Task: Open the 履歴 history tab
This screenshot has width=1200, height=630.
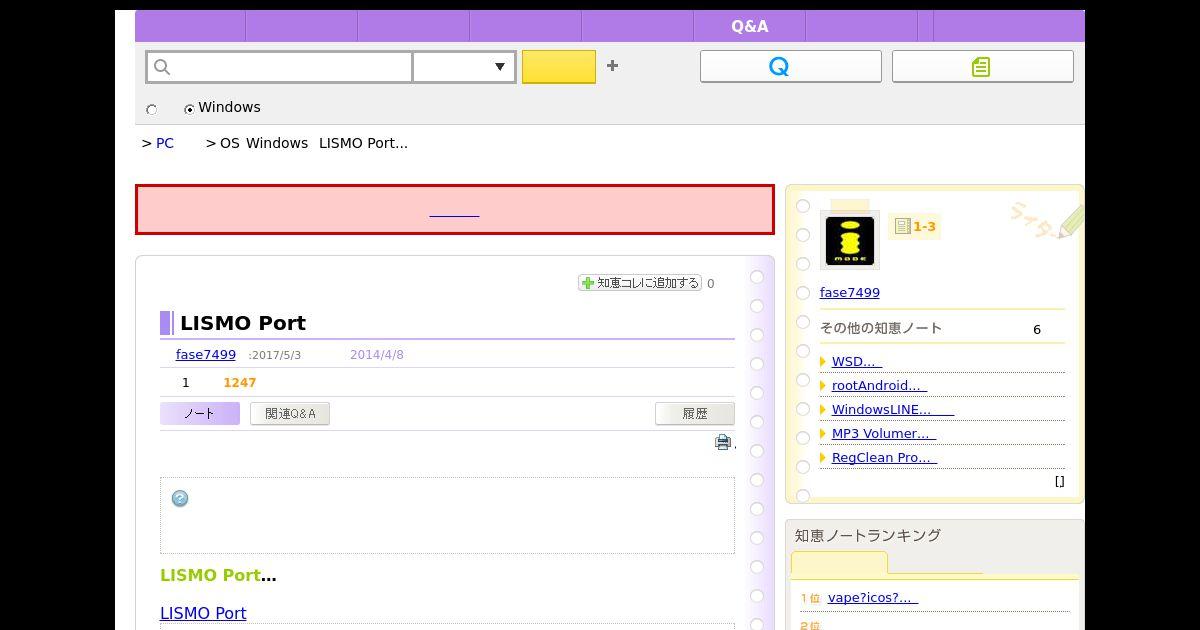Action: [x=695, y=414]
